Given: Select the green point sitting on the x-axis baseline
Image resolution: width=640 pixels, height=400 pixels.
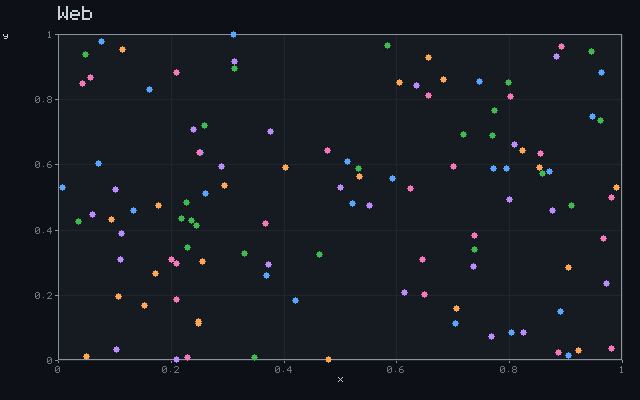Looking at the screenshot, I should point(254,358).
